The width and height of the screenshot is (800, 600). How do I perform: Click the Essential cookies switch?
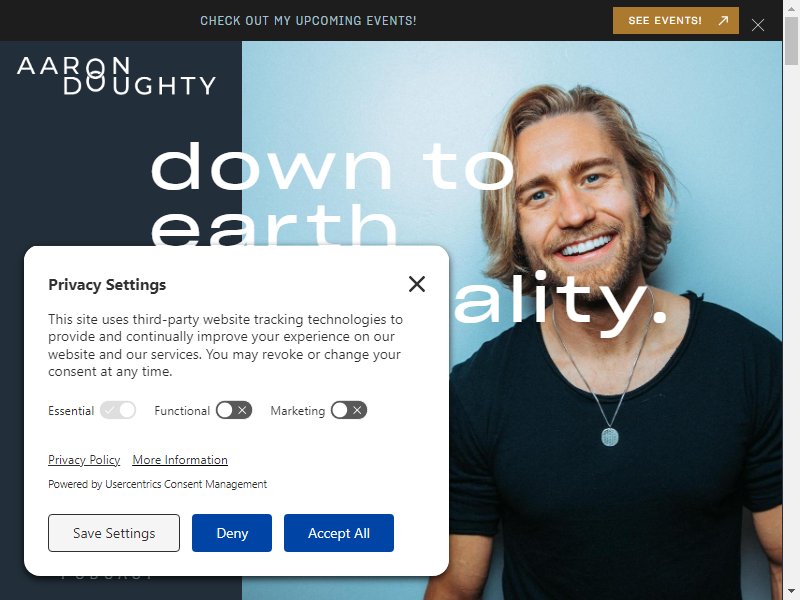(x=118, y=410)
